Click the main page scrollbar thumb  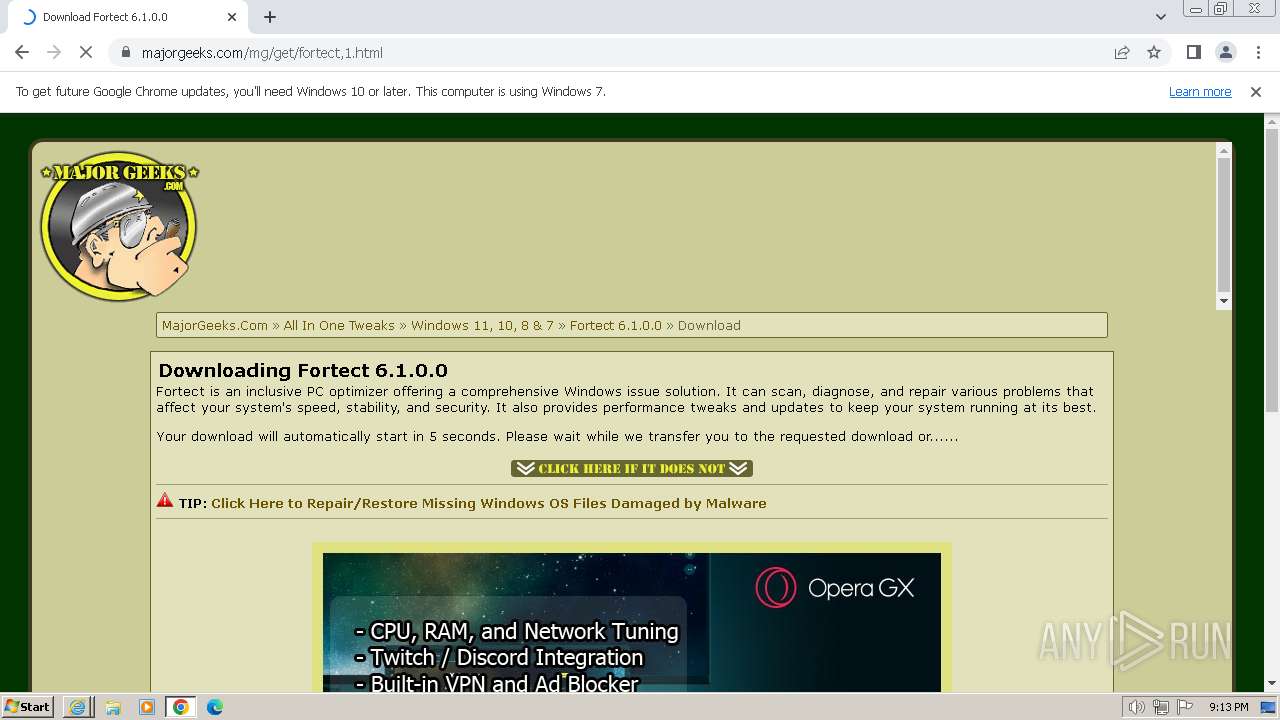point(1272,270)
